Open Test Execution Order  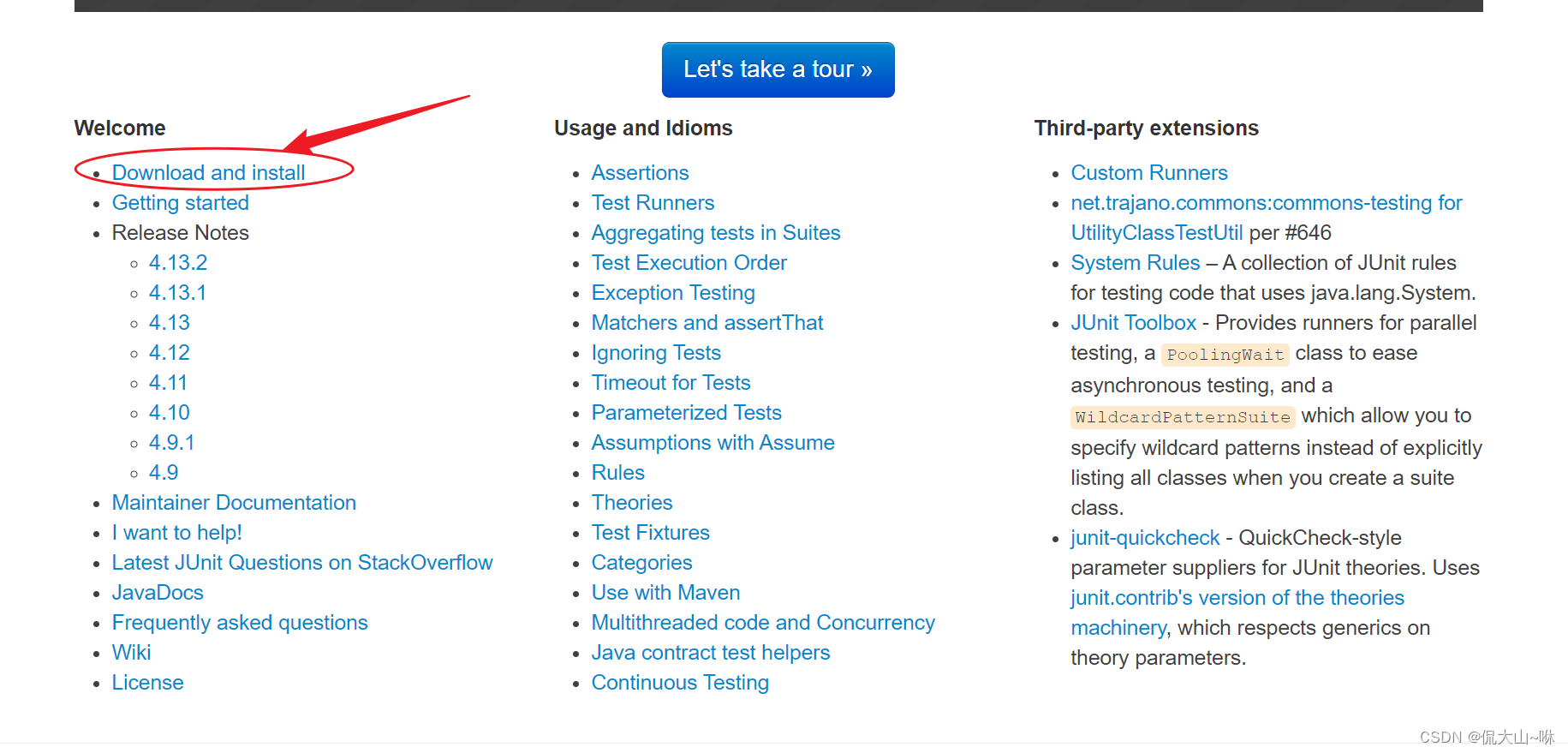point(689,263)
